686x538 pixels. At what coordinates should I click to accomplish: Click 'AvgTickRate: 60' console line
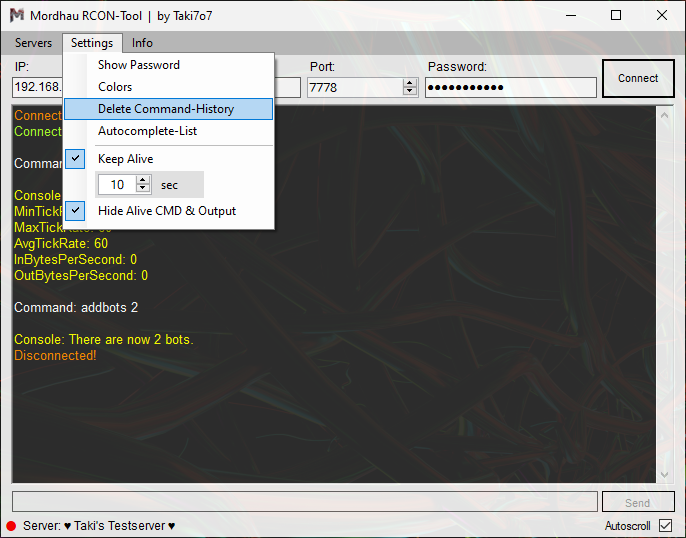(x=61, y=244)
